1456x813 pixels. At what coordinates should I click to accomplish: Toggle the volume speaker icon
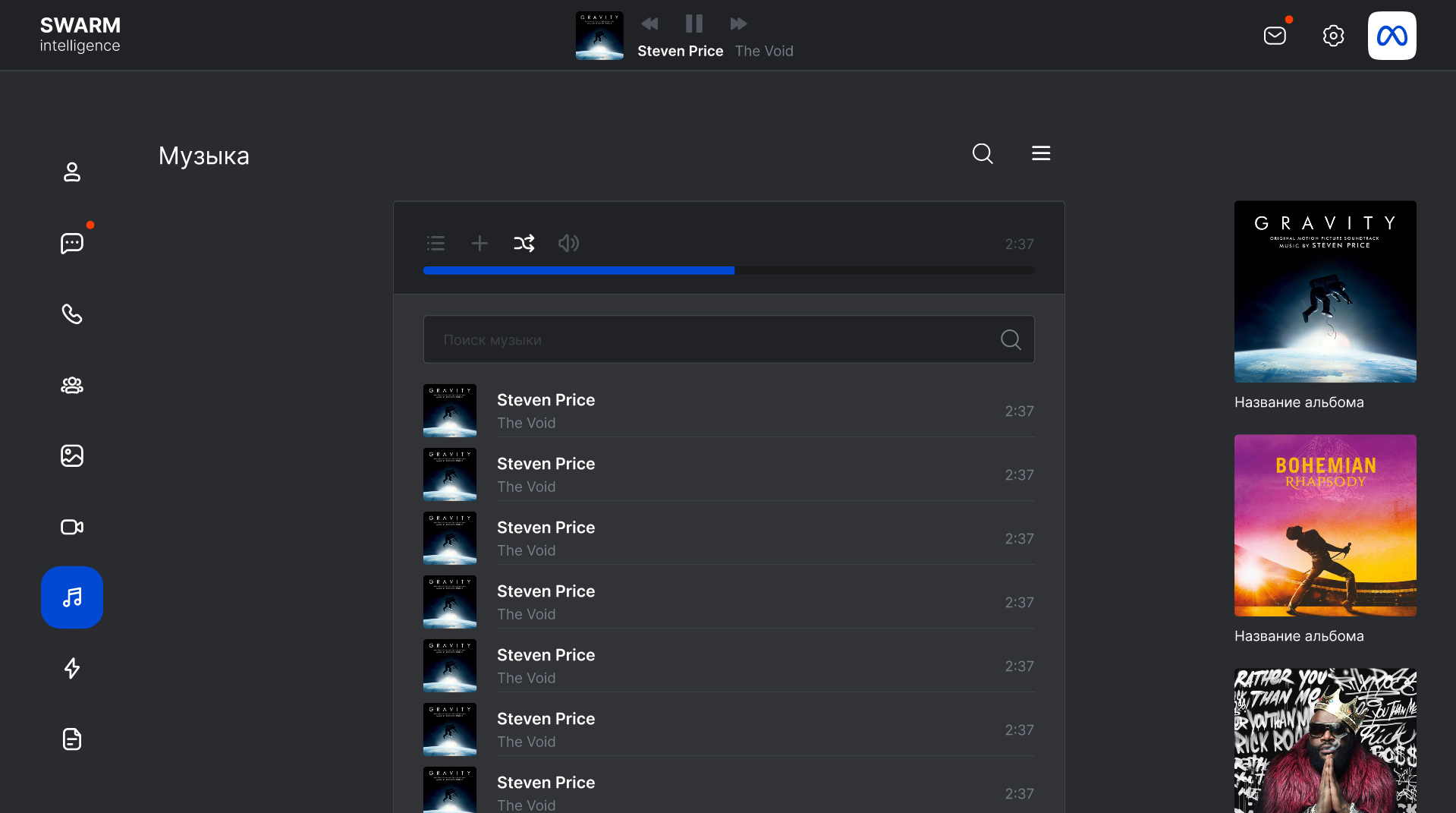pos(568,243)
